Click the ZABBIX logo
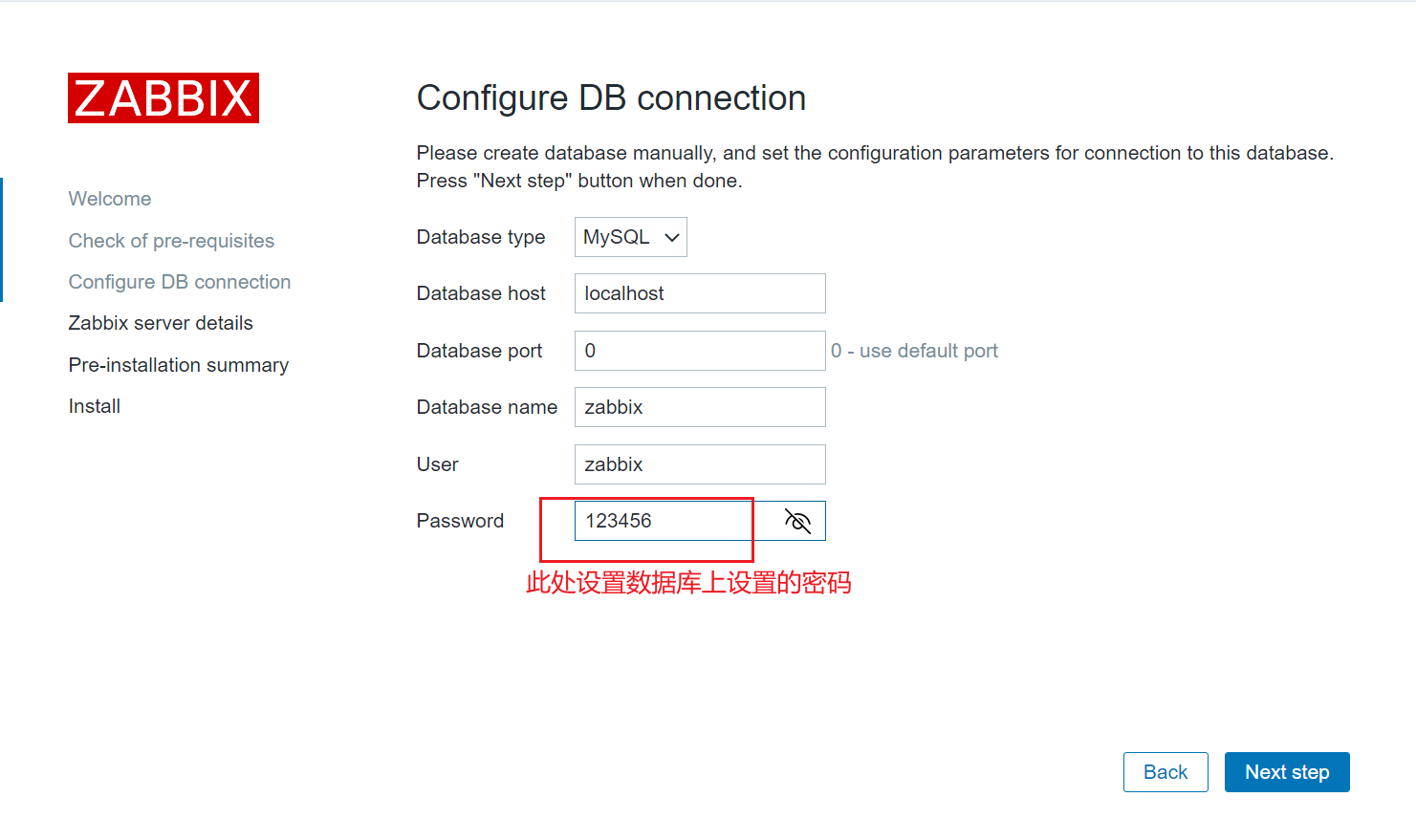This screenshot has height=840, width=1416. click(x=163, y=98)
